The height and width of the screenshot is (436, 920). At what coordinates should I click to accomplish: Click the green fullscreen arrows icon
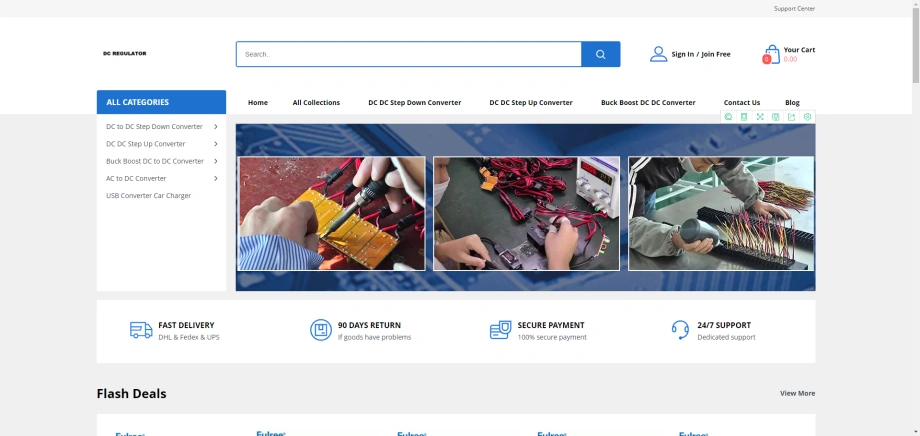[x=760, y=117]
